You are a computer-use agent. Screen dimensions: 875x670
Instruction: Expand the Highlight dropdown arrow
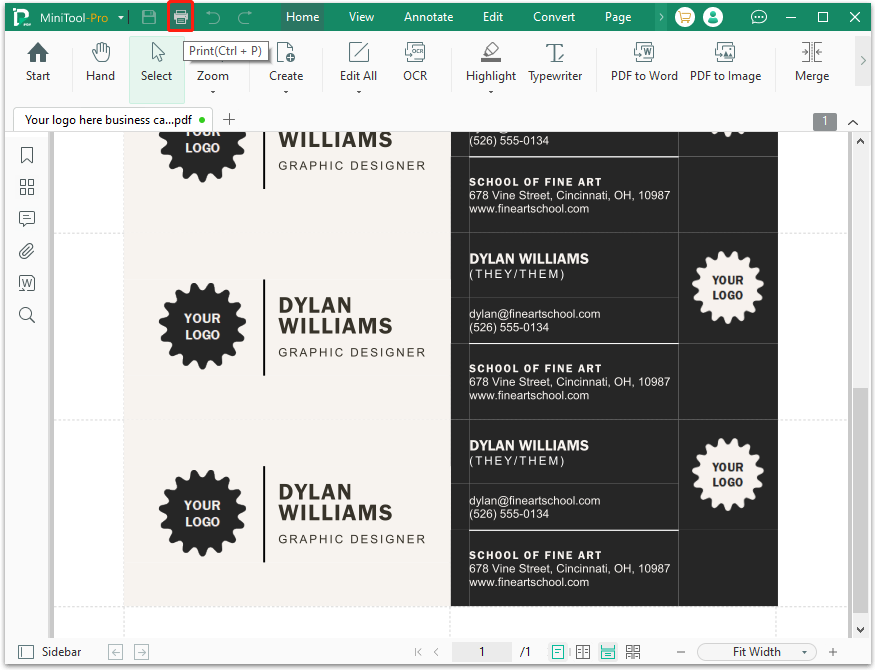click(x=491, y=91)
